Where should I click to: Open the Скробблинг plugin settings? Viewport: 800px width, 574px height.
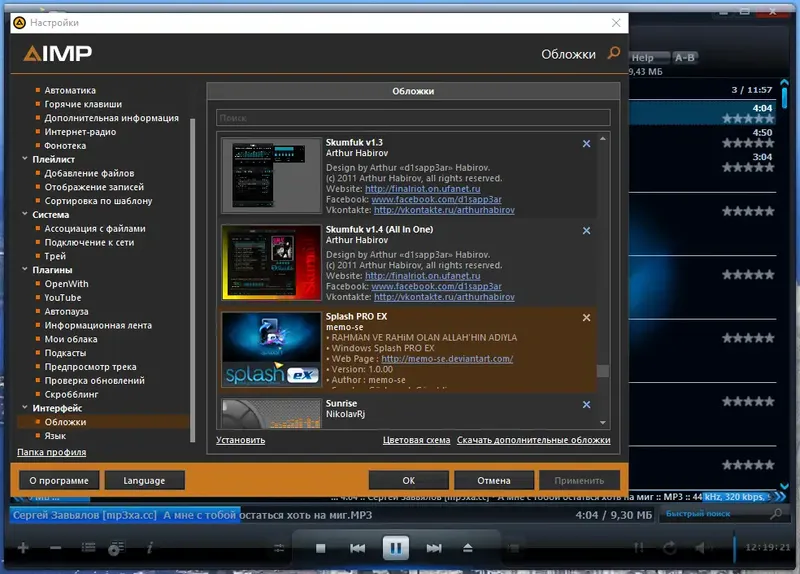(x=71, y=394)
